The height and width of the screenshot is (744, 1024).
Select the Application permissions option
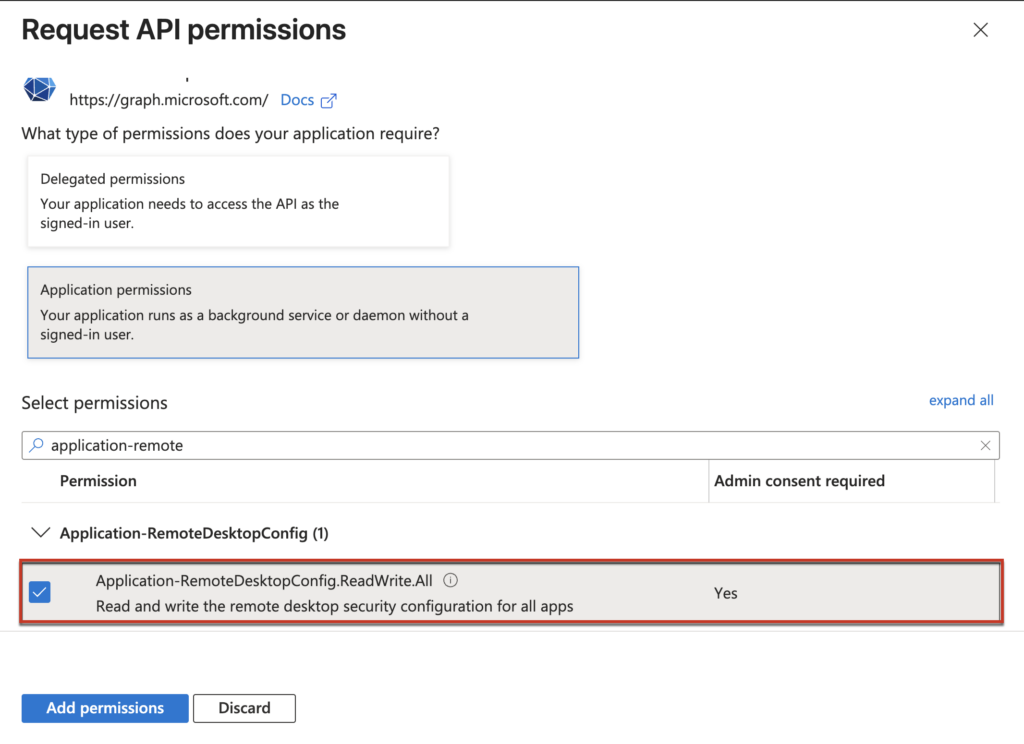click(x=303, y=312)
